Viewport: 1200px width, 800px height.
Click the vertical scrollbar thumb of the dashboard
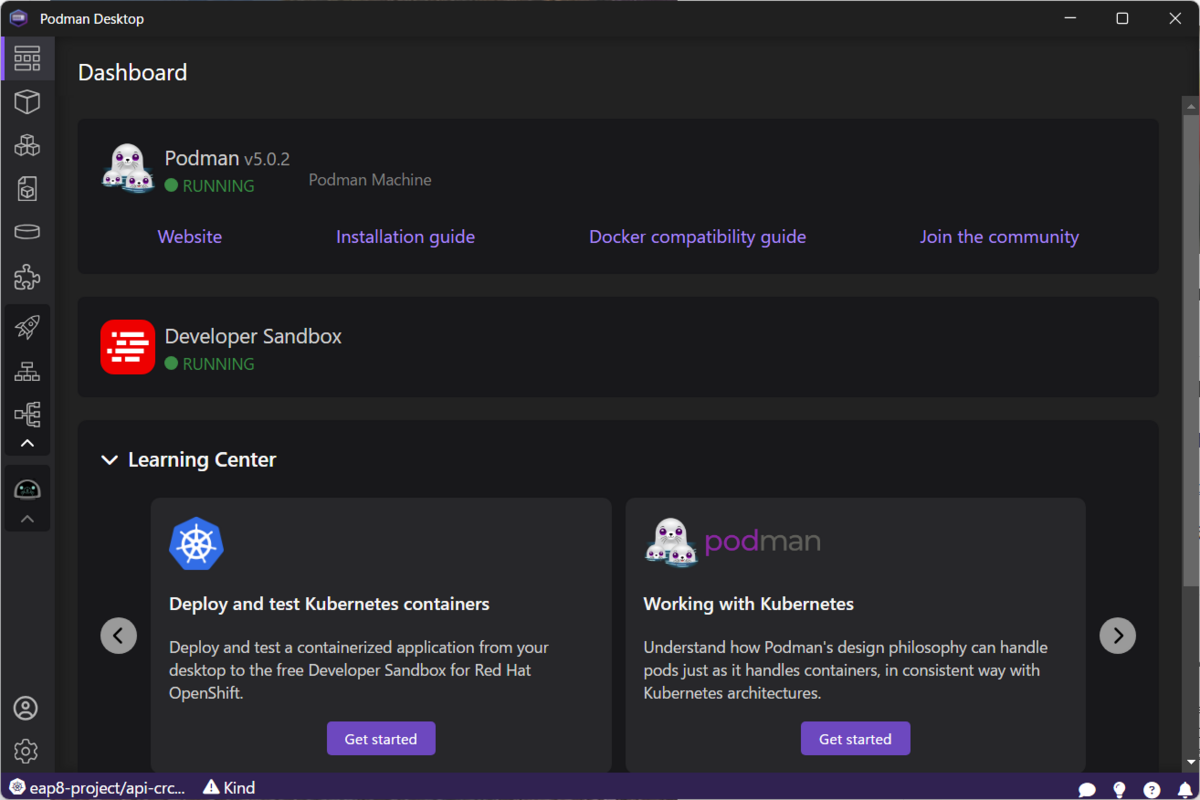pyautogui.click(x=1190, y=350)
